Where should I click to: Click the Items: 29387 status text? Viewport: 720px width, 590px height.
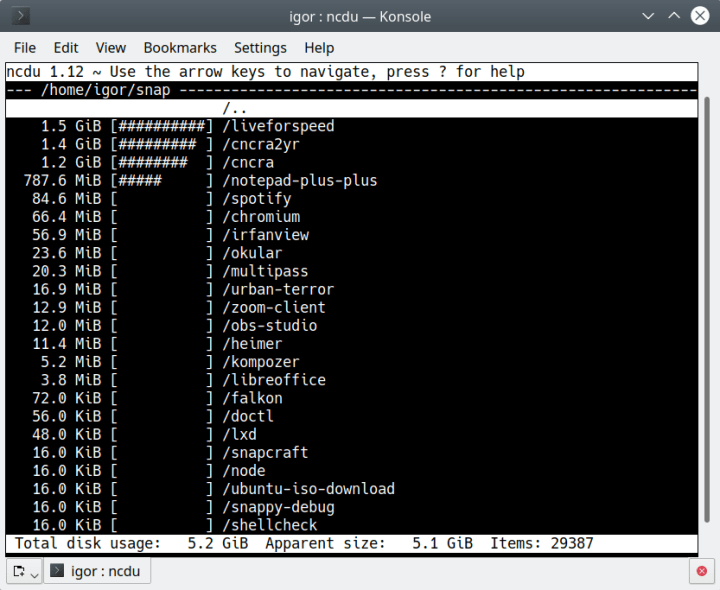point(542,544)
